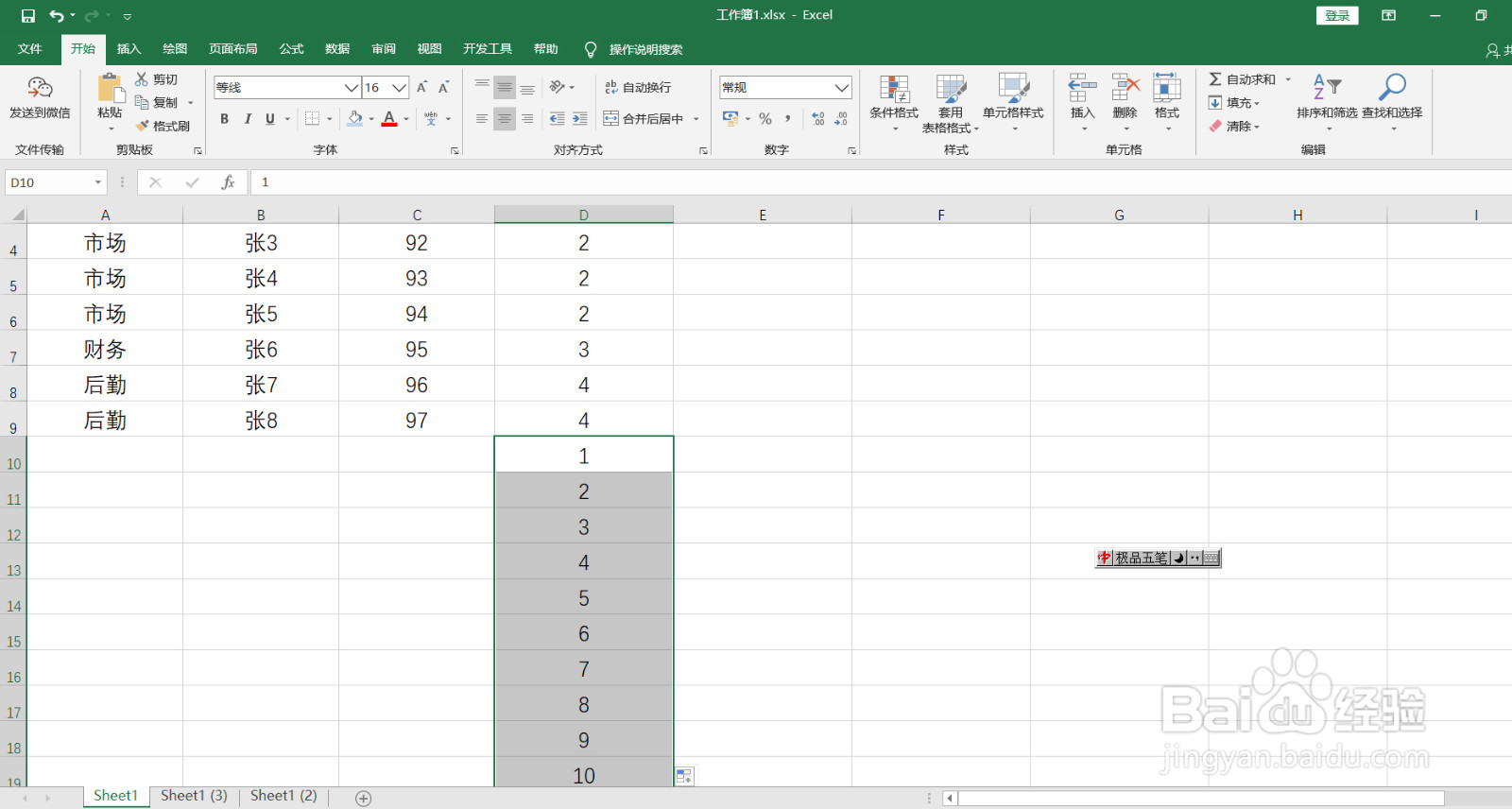Open the font name dropdown
Image resolution: width=1512 pixels, height=809 pixels.
[351, 88]
